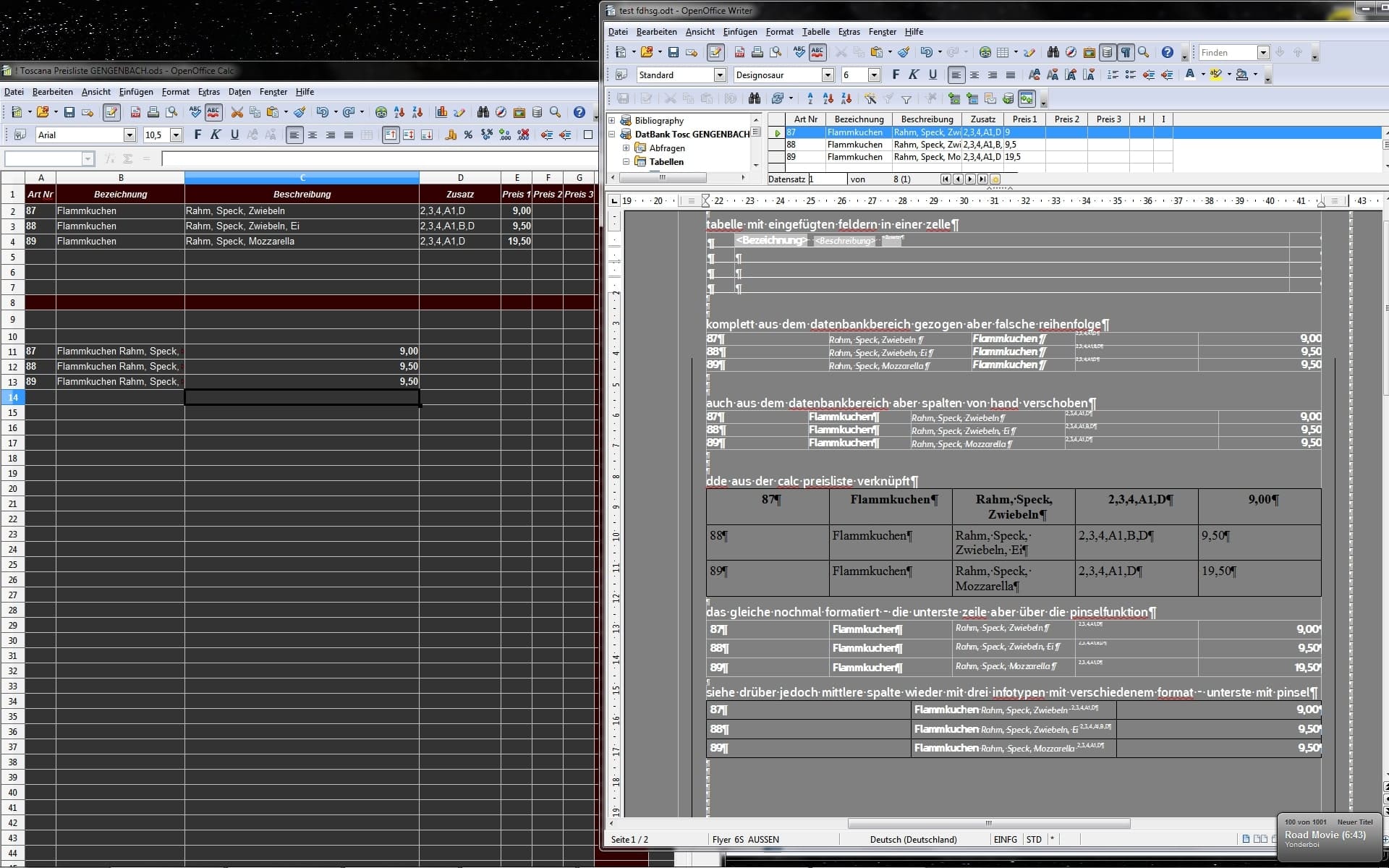Click sort descending icon in database toolbar
Image resolution: width=1389 pixels, height=868 pixels.
click(x=846, y=98)
